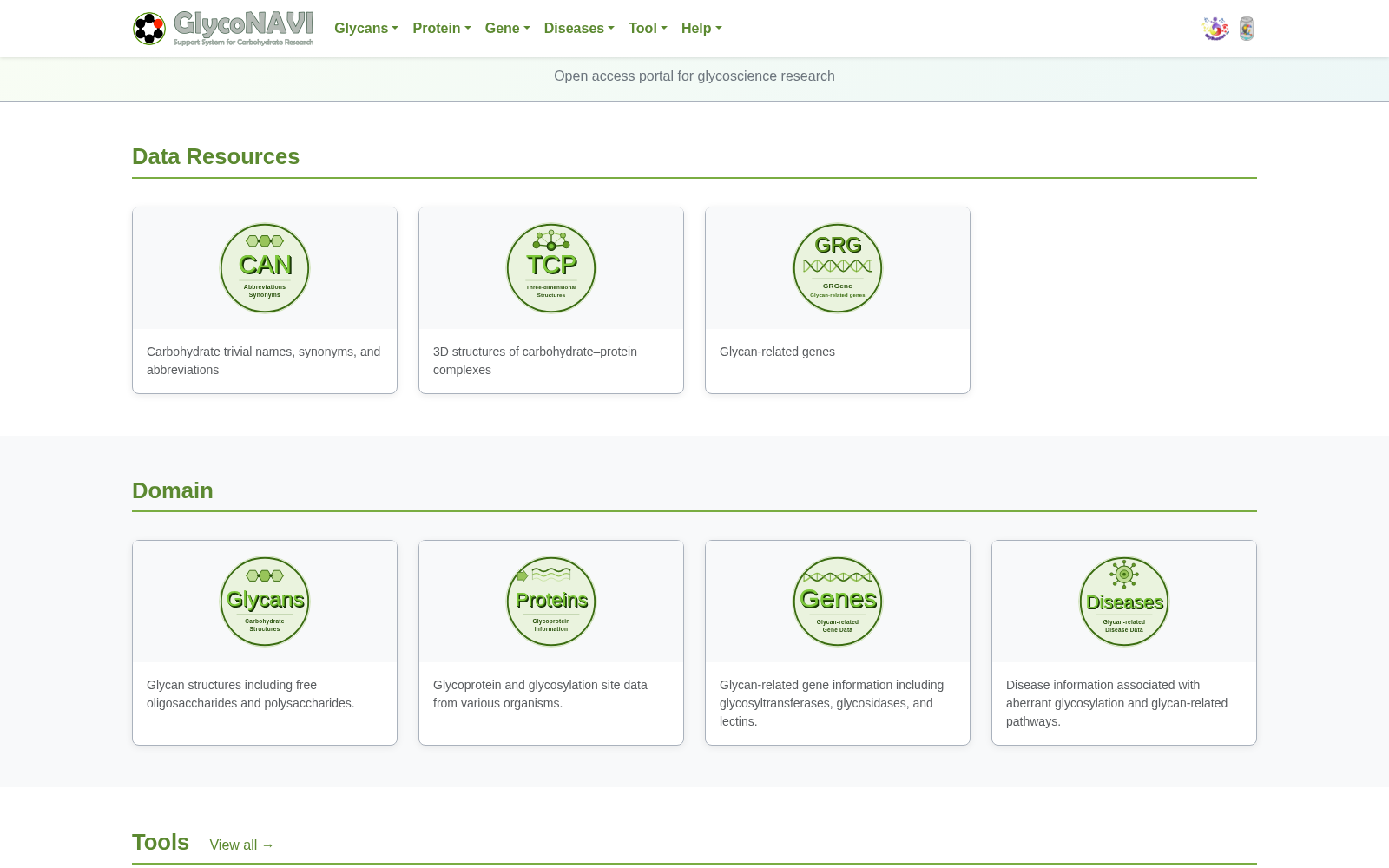
Task: Click the "Glycan-related genes" card description
Action: coord(777,352)
